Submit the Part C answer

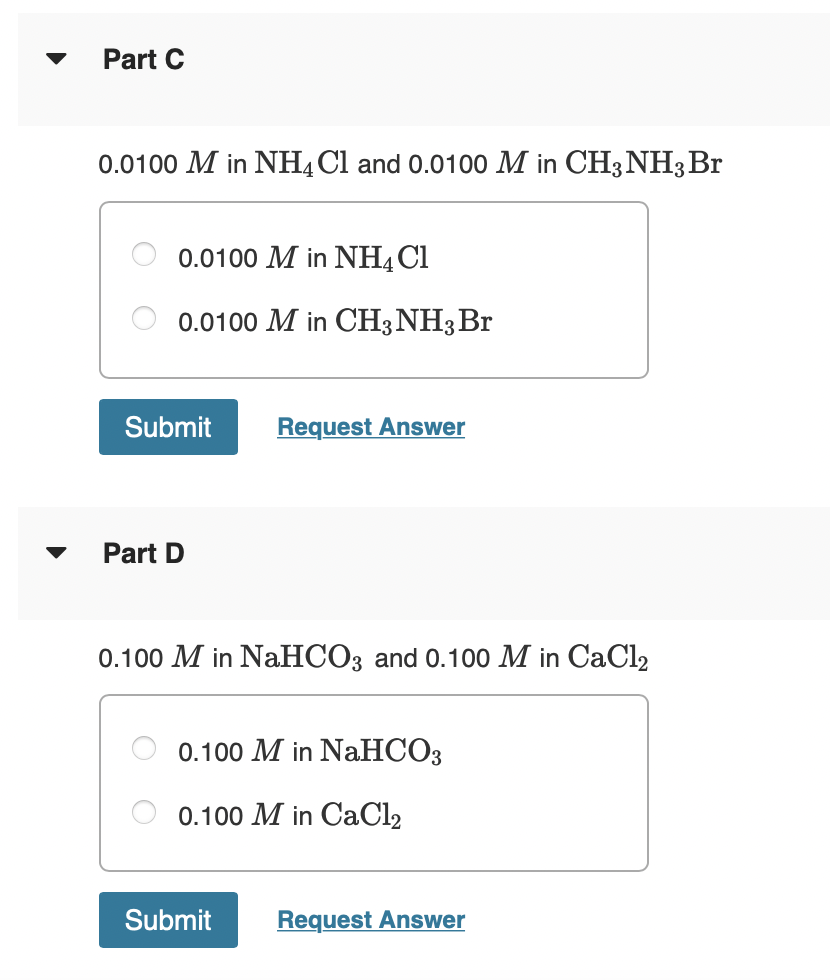pyautogui.click(x=168, y=426)
